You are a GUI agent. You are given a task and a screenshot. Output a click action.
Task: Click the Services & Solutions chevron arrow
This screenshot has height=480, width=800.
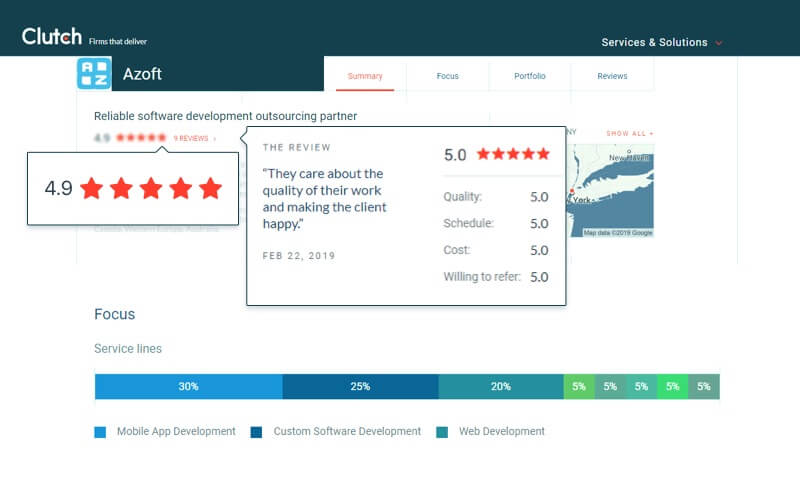click(x=718, y=43)
